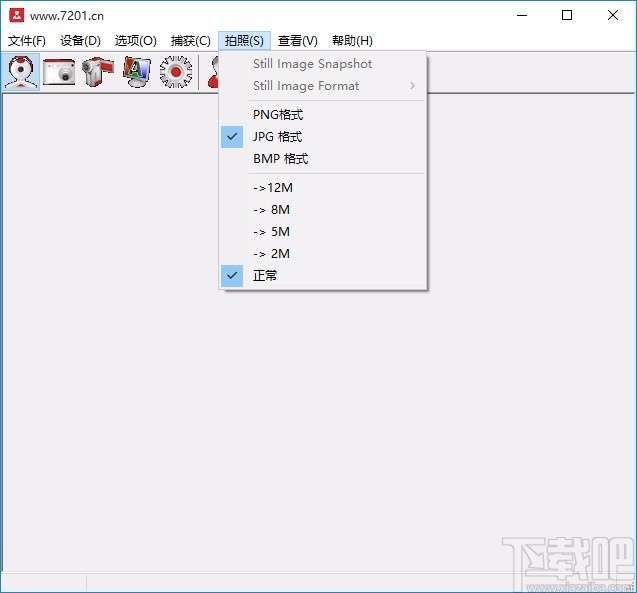
Task: Maximize the www.7201.cn window
Action: [x=567, y=15]
